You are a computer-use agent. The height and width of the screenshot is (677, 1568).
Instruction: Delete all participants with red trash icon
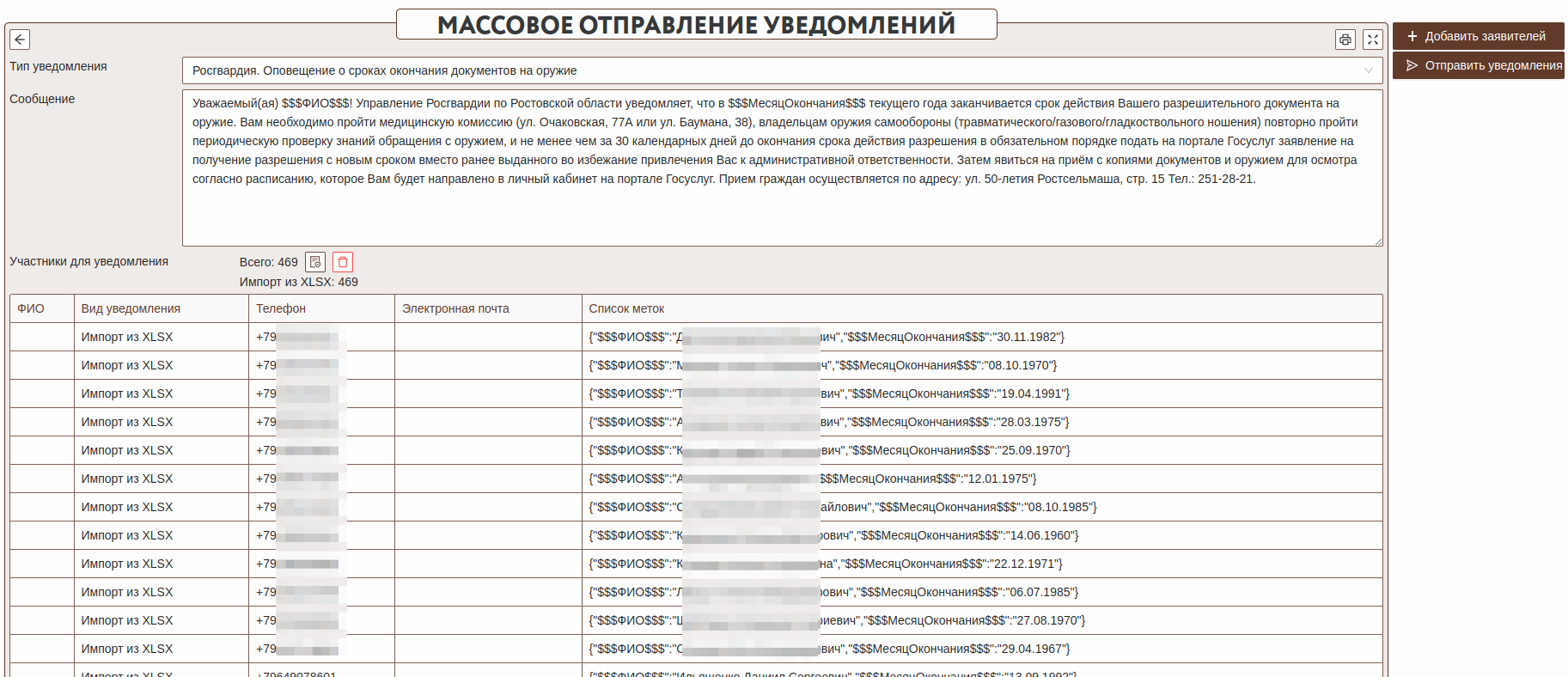(343, 262)
